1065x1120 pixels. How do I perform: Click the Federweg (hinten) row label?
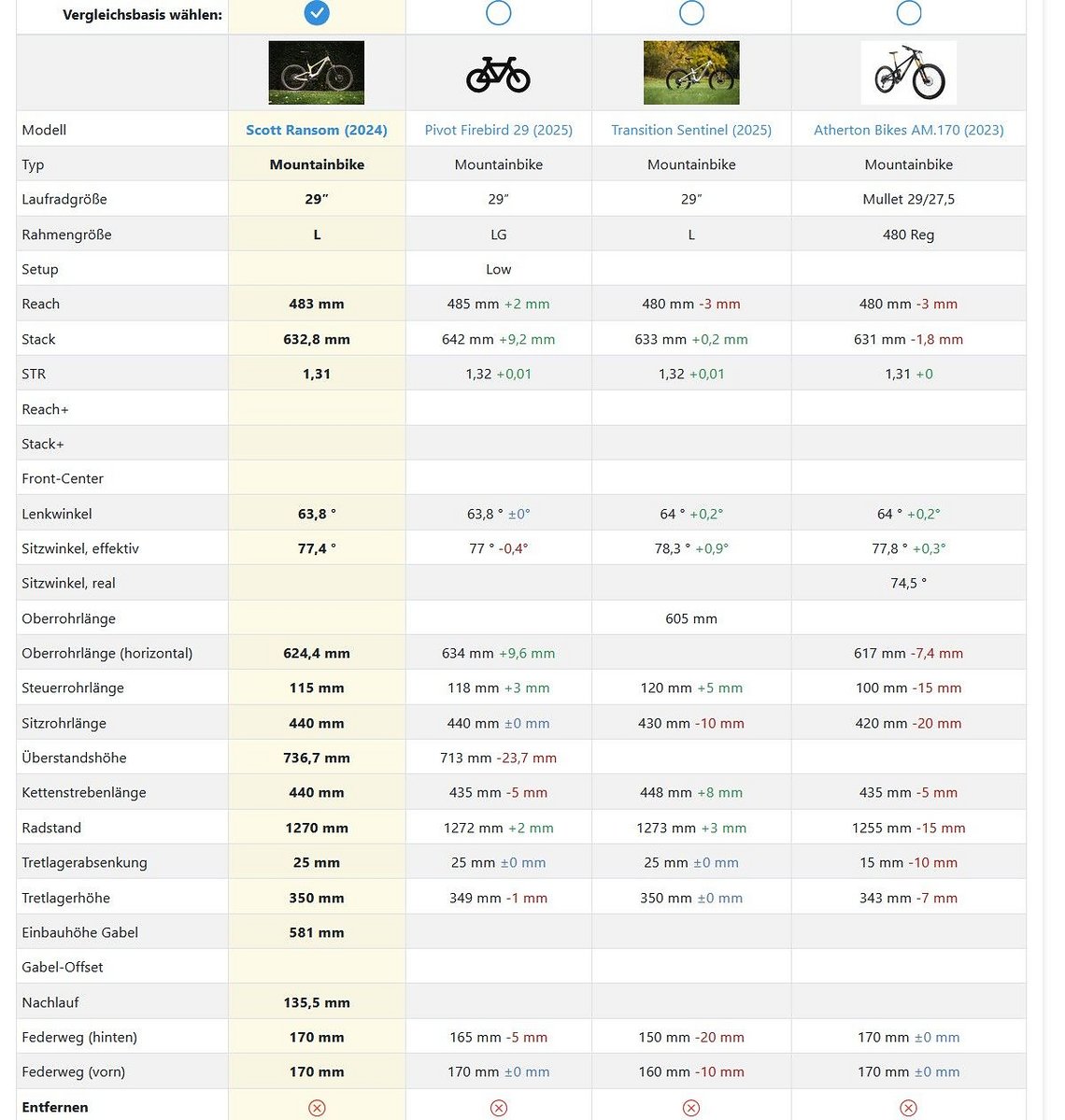79,1037
